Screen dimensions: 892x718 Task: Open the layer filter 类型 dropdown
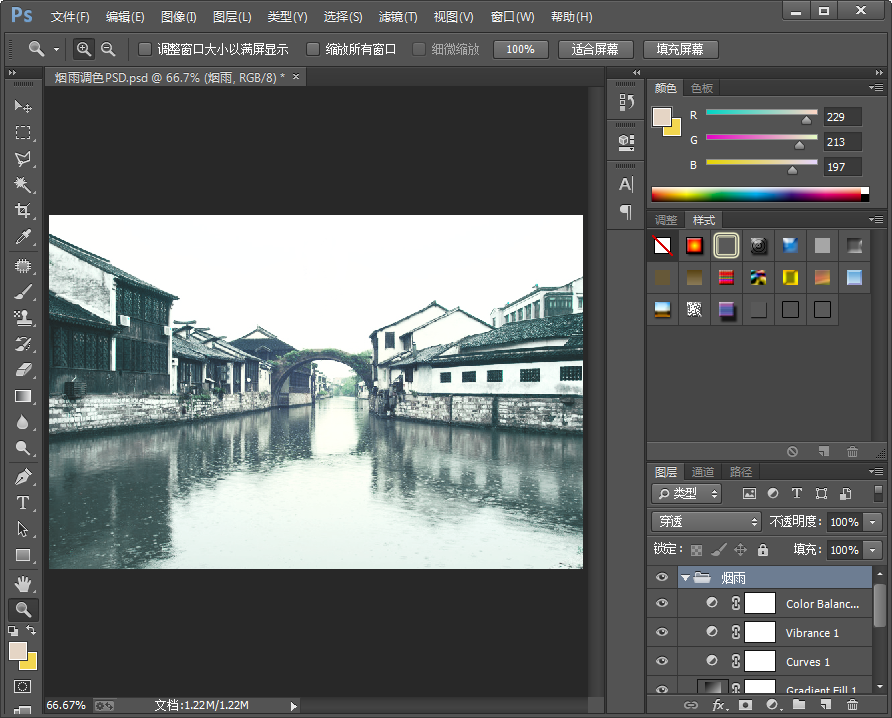(687, 493)
